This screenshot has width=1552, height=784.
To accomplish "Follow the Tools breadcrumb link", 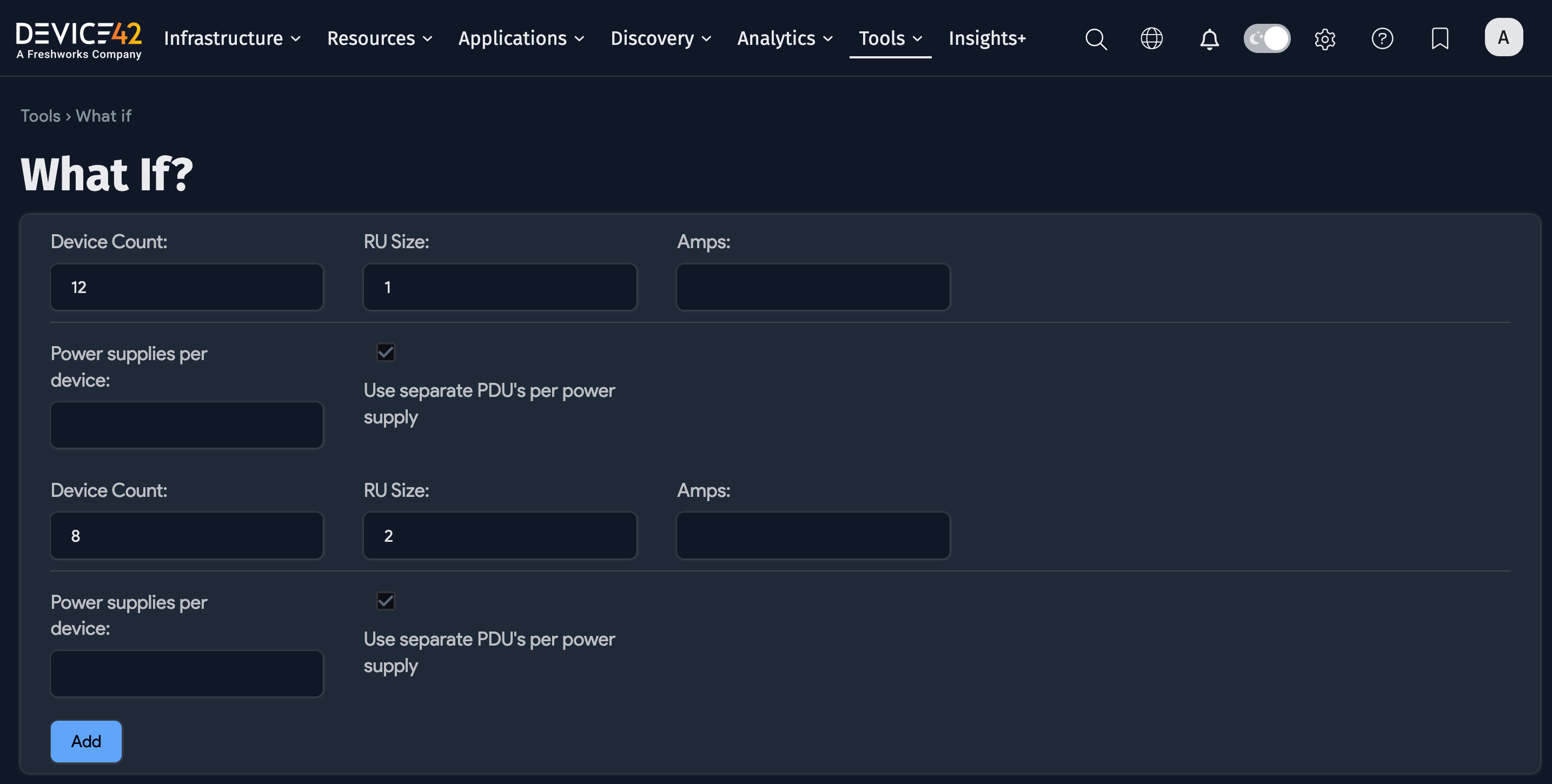I will 41,116.
